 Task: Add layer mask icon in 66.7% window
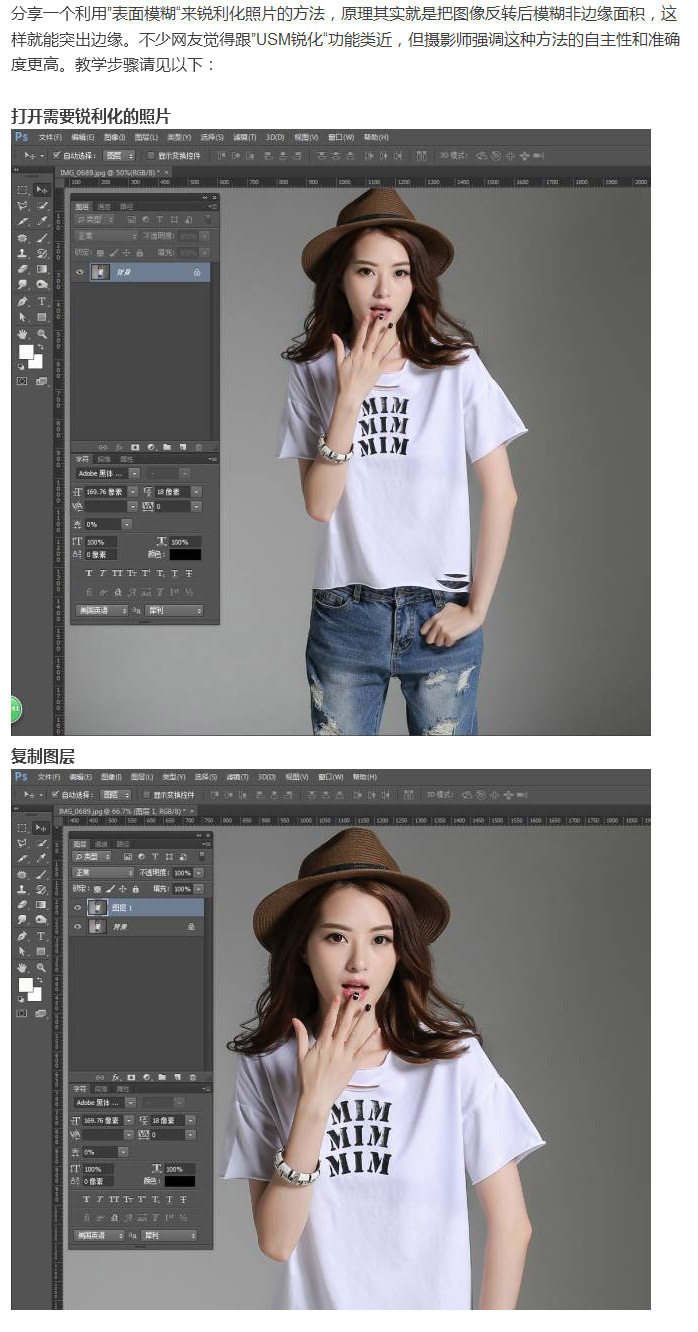(x=131, y=1077)
